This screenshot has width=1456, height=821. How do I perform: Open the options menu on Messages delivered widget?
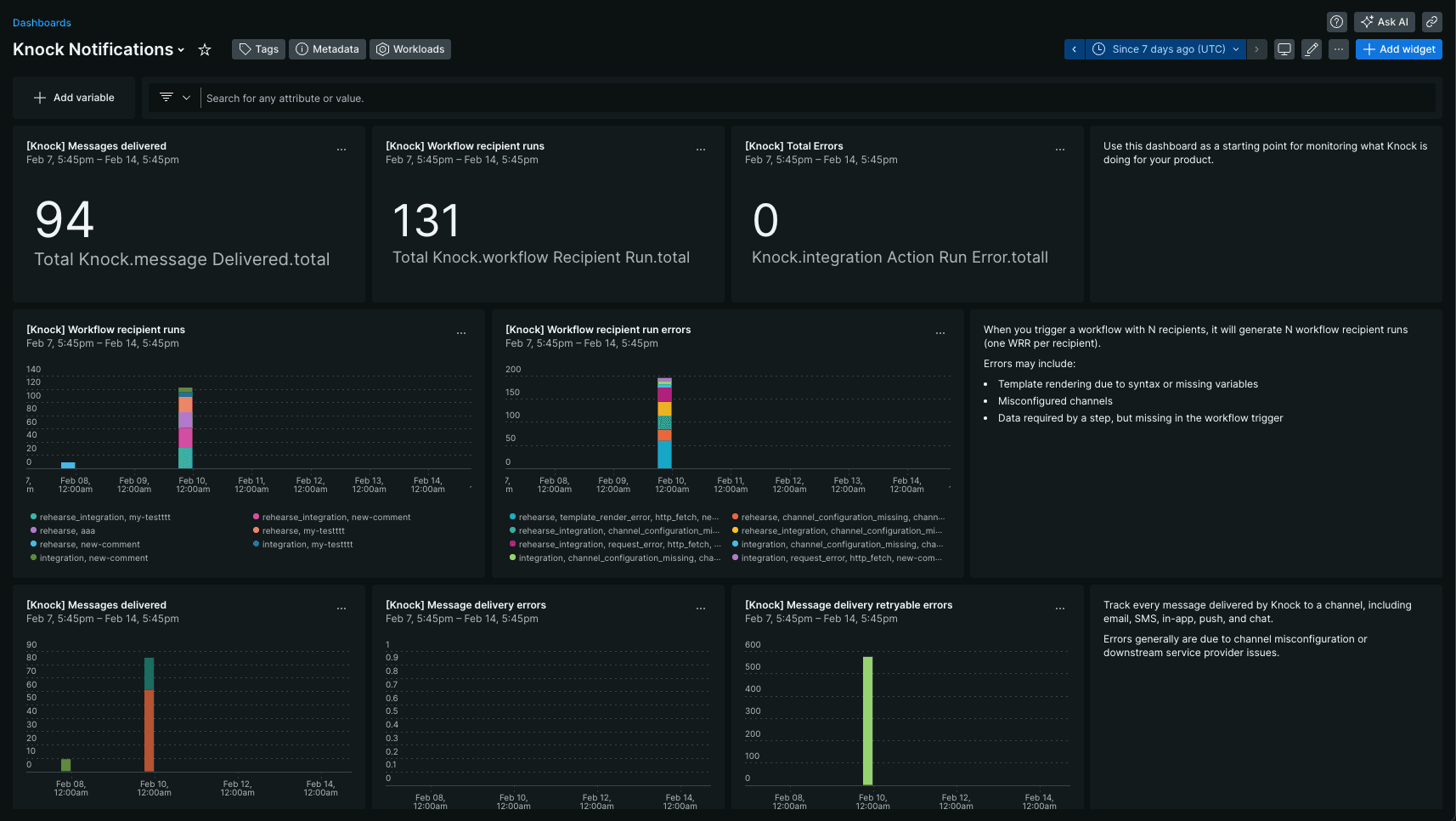click(341, 149)
